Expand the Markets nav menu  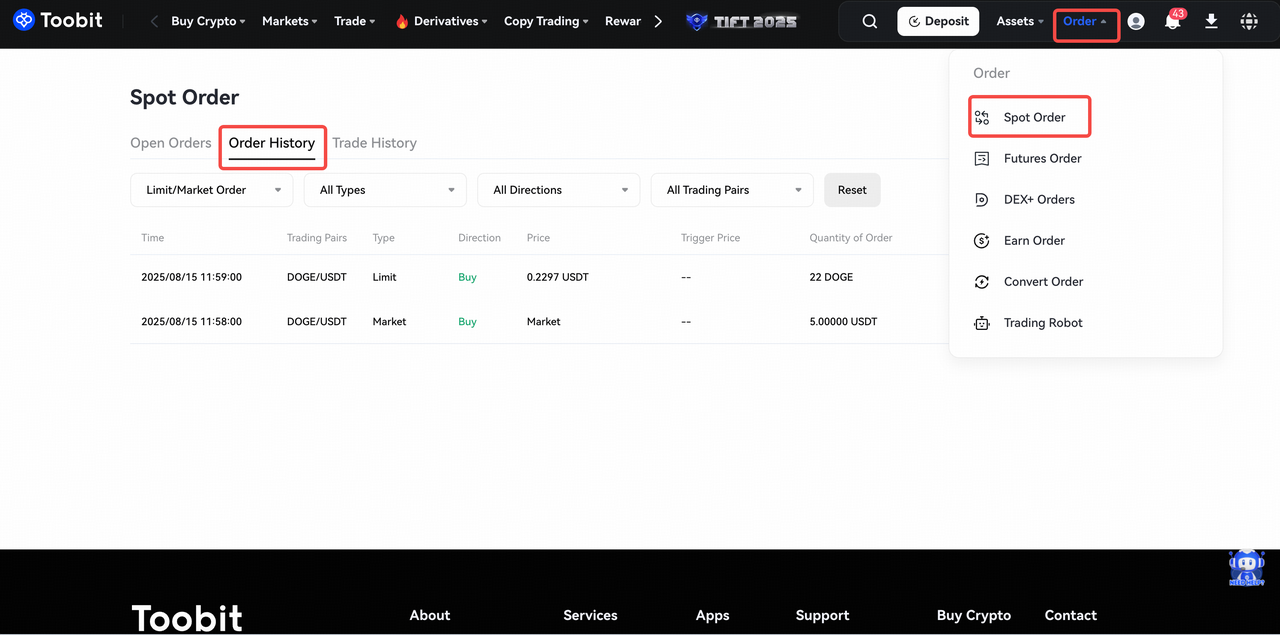pos(290,21)
